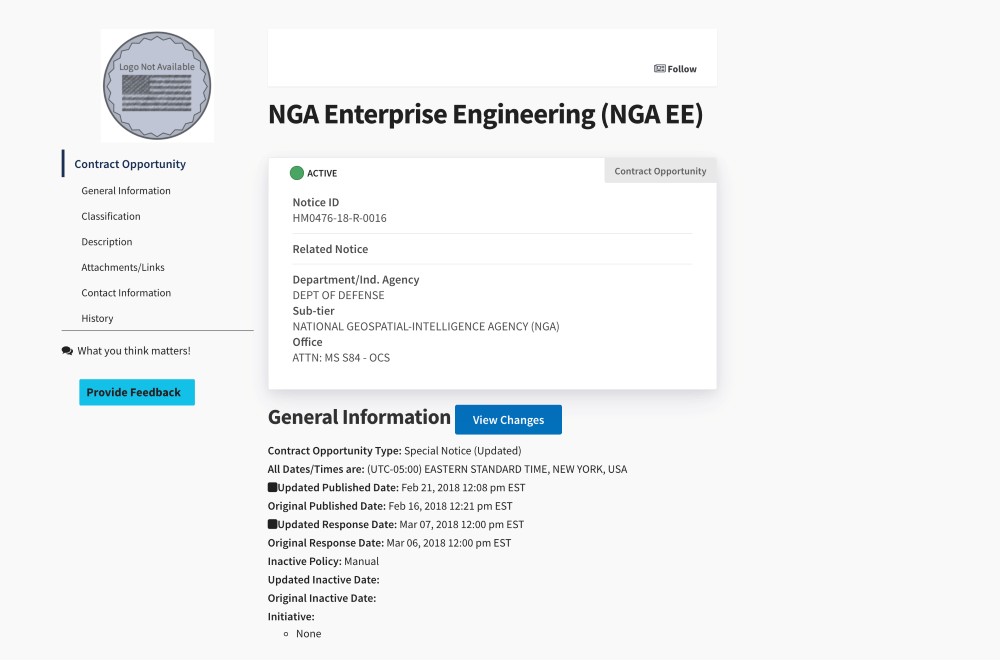Click the Sub-tier label

click(x=313, y=311)
